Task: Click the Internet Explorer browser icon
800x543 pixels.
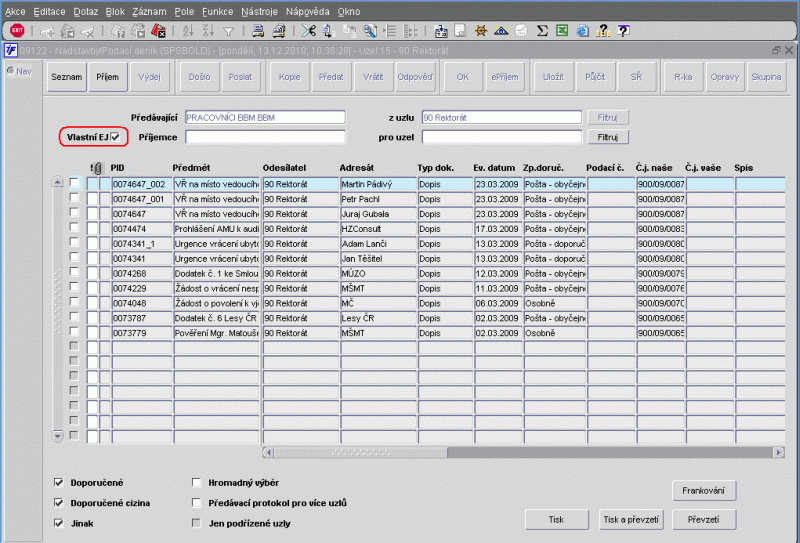Action: click(x=582, y=31)
